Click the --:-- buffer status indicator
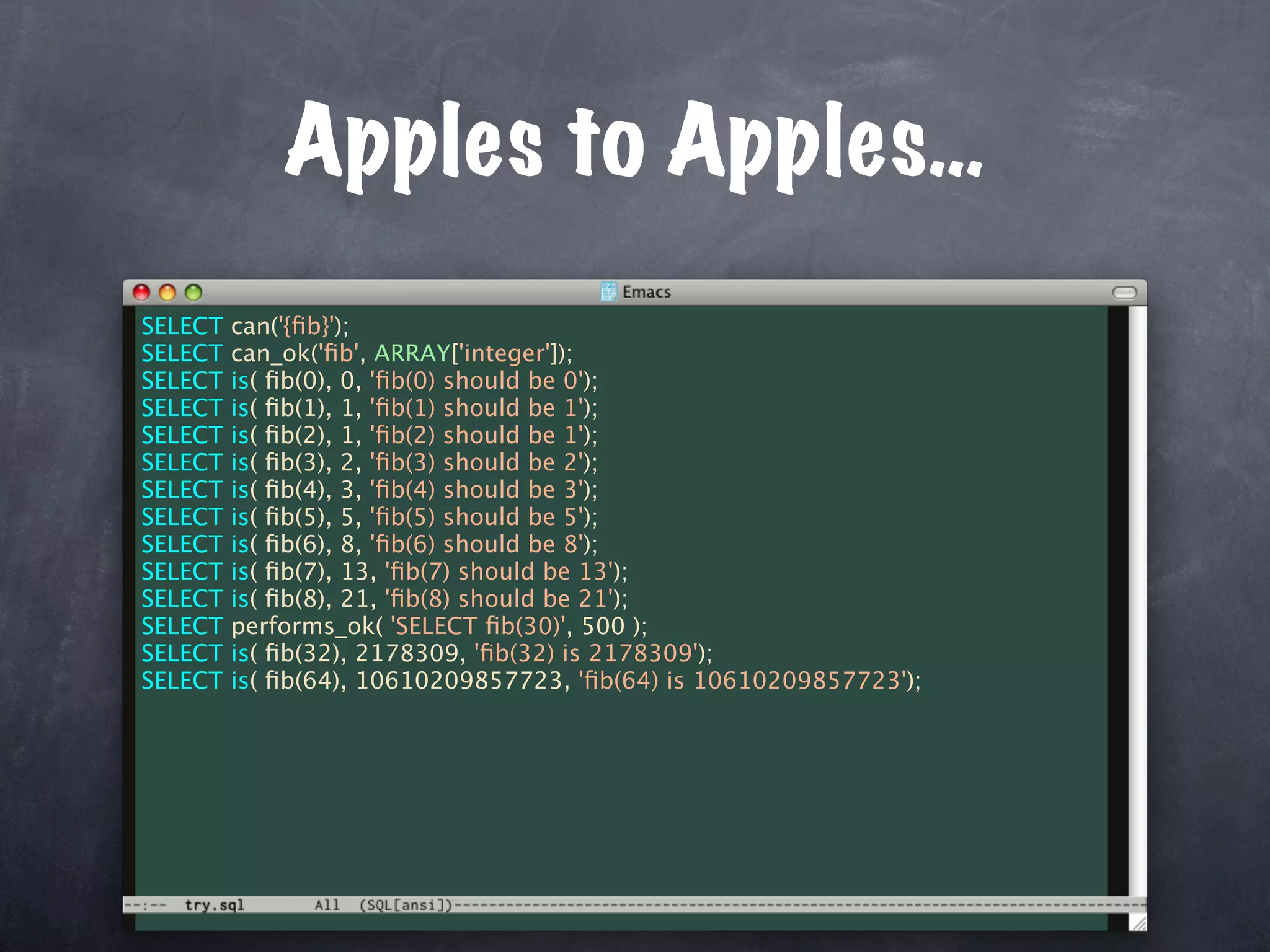 pos(145,905)
